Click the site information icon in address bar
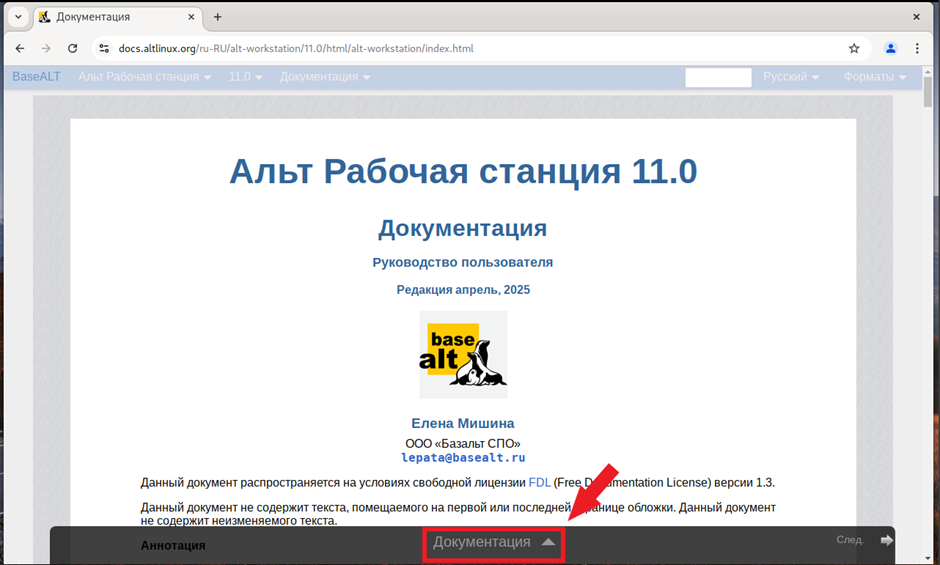 (103, 48)
